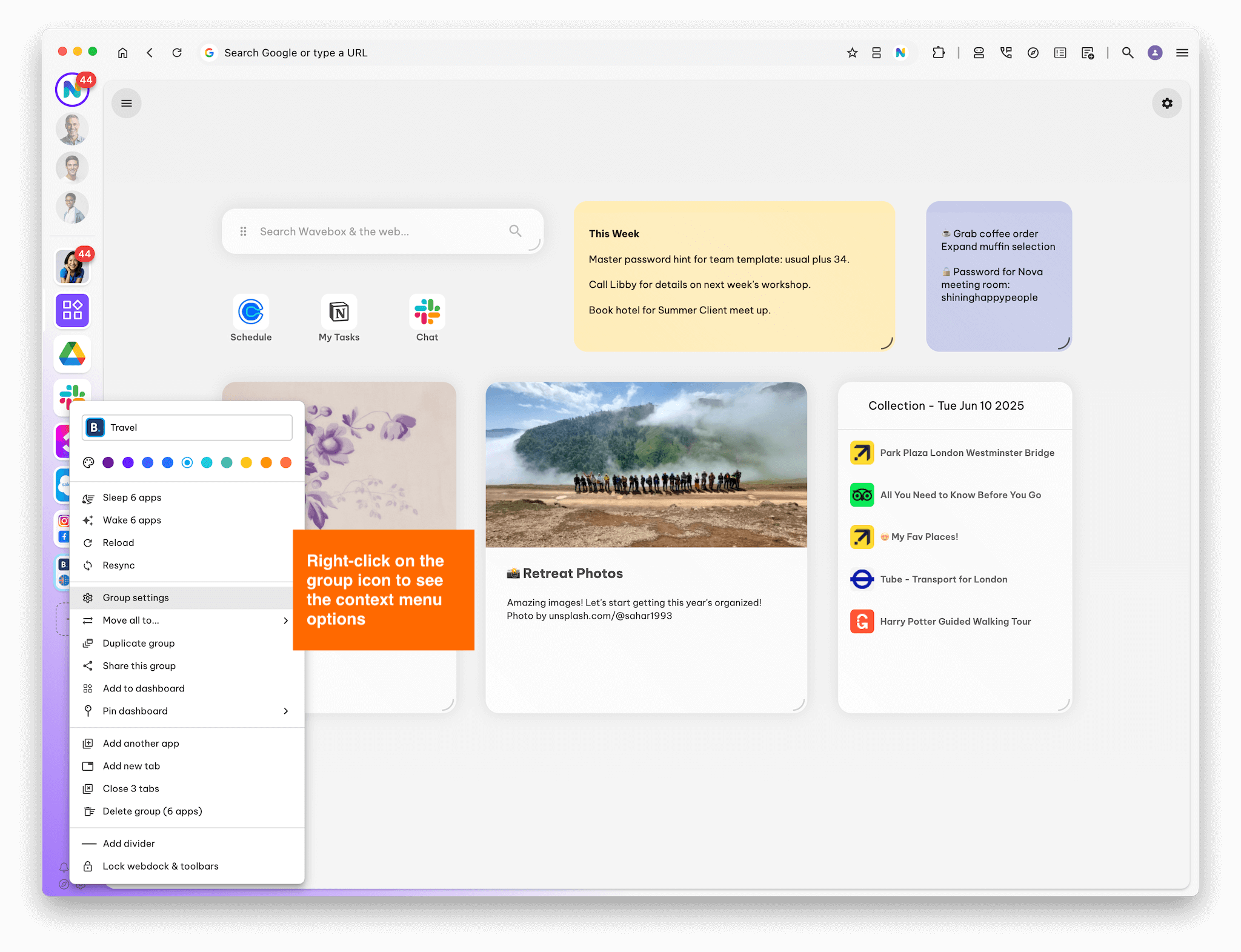Click the reading list icon in the toolbar

click(x=1060, y=53)
